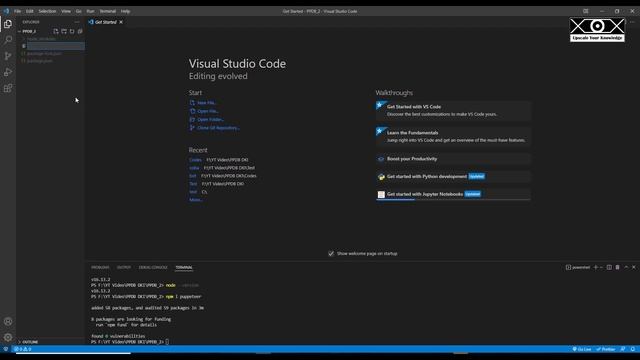
Task: Open Get started with Python development walkthrough
Action: tap(453, 176)
